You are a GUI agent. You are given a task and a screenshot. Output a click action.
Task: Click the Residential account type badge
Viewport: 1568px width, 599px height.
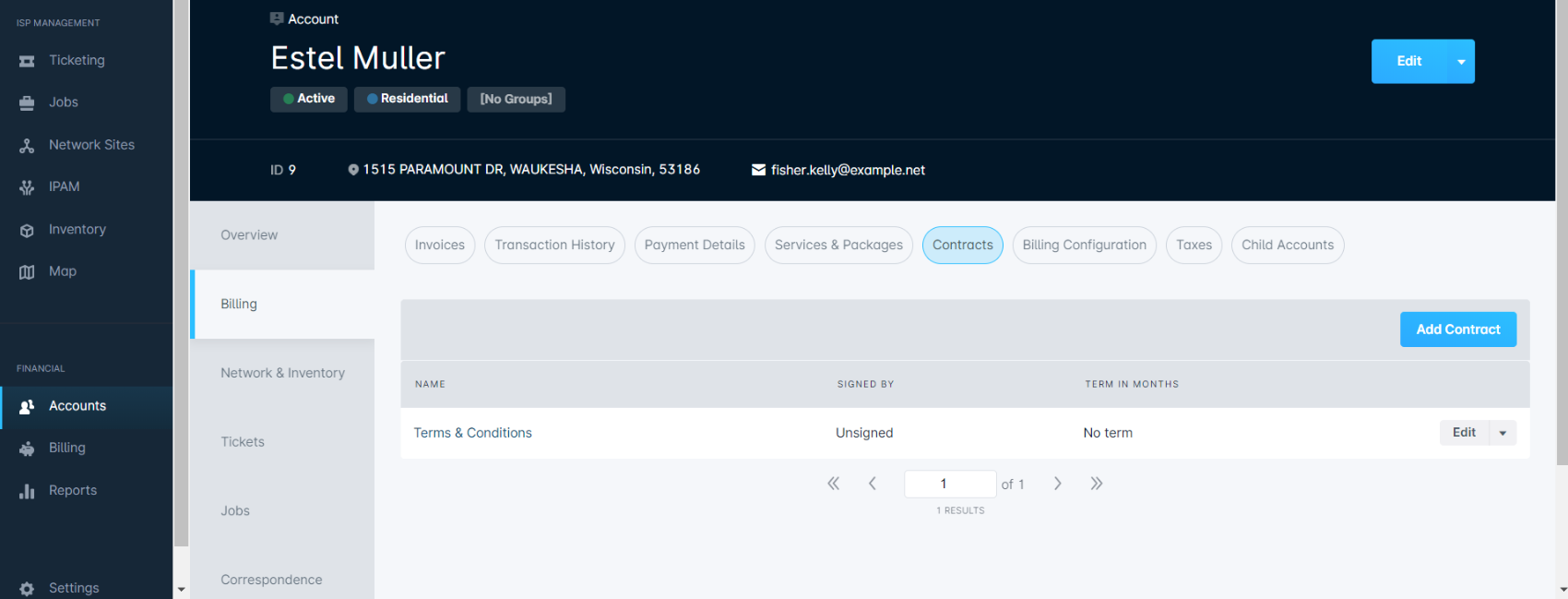click(407, 99)
